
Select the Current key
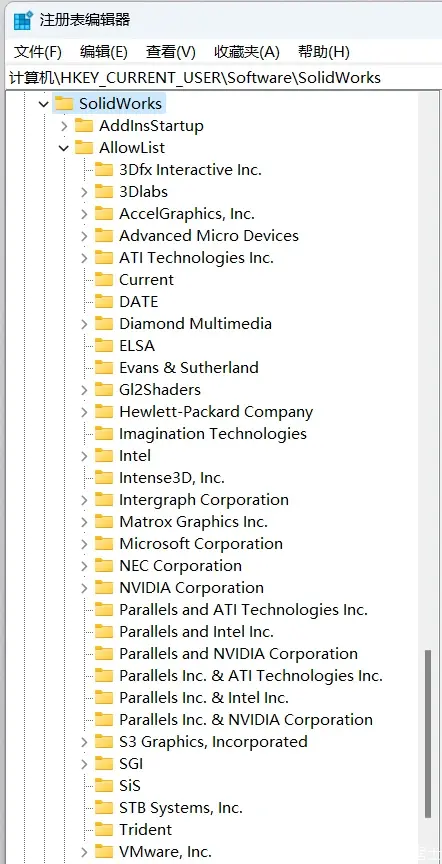(x=146, y=279)
